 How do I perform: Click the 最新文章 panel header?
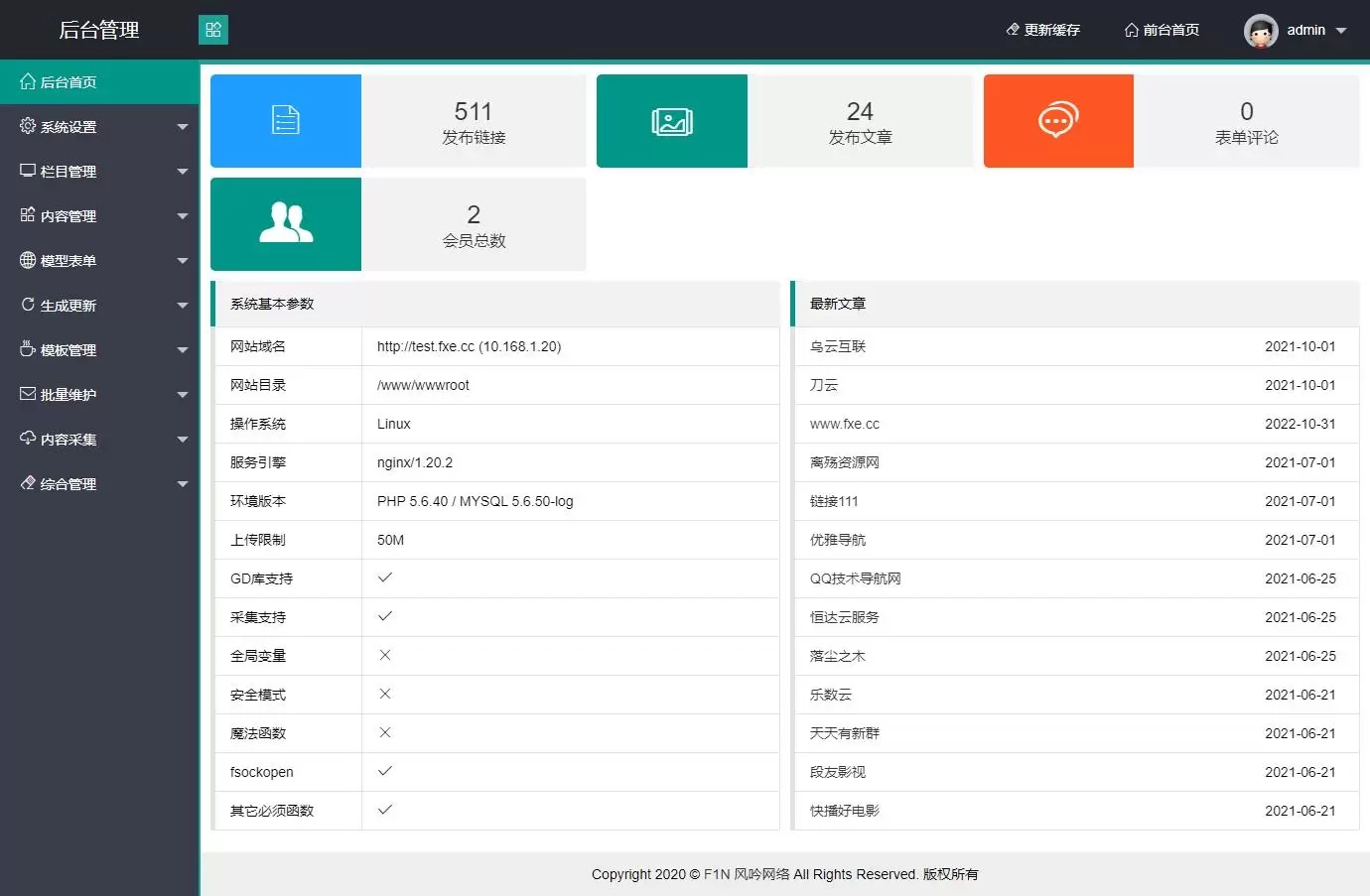click(1075, 304)
